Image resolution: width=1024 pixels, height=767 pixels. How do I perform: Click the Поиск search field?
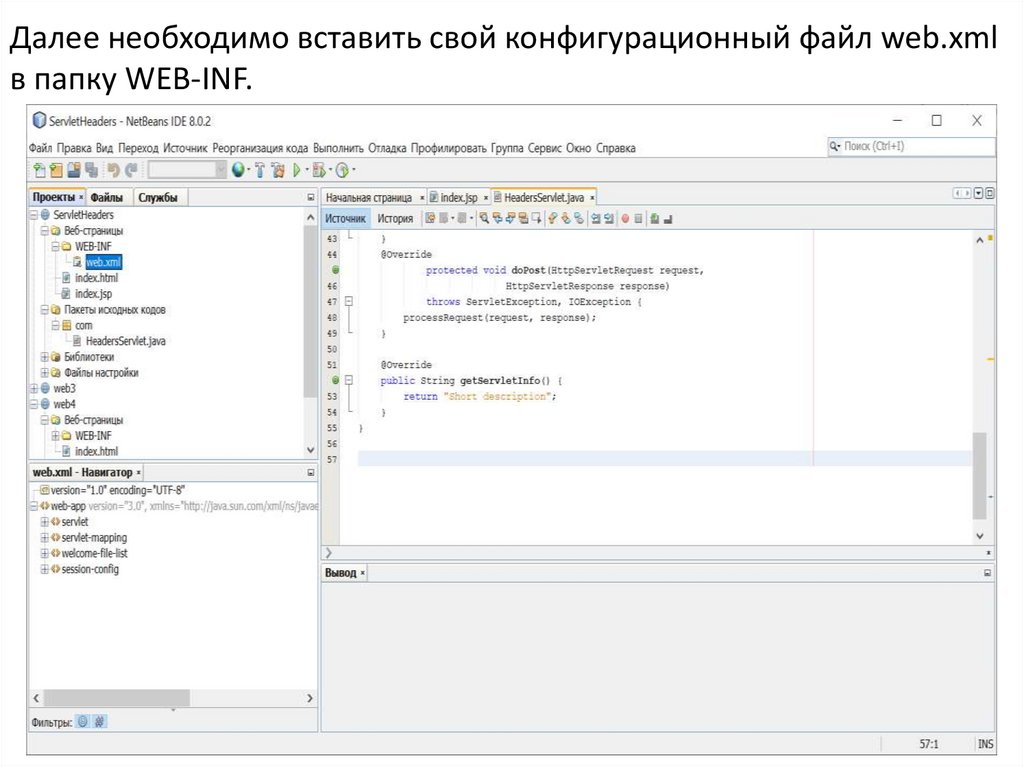click(x=912, y=147)
